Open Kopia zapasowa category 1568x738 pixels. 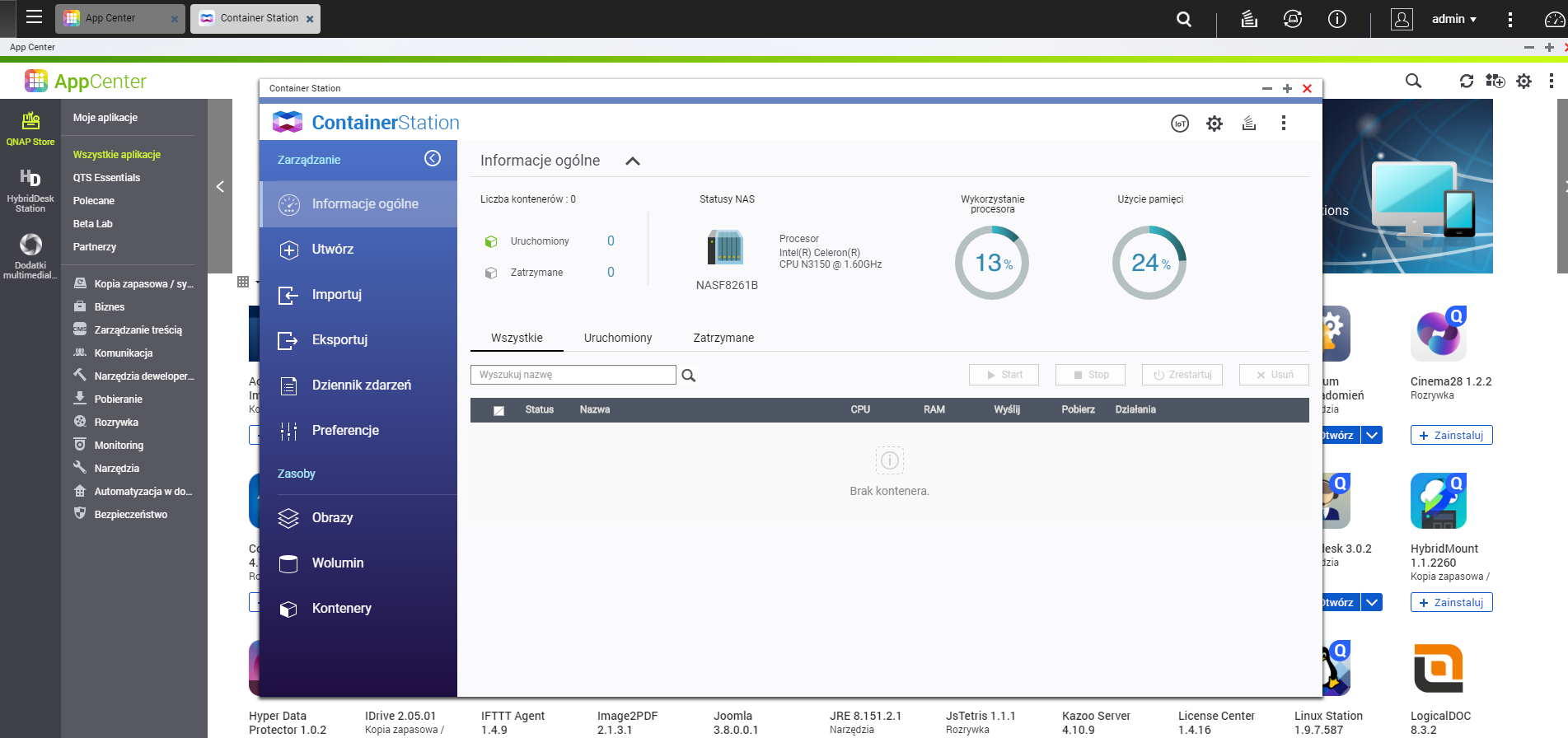(x=133, y=284)
